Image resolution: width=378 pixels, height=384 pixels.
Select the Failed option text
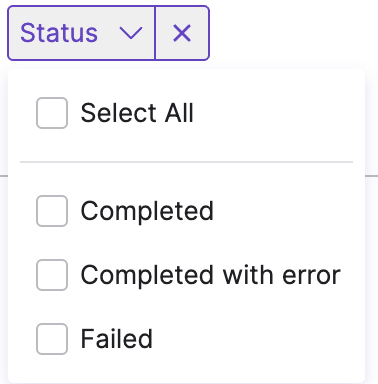coord(117,339)
